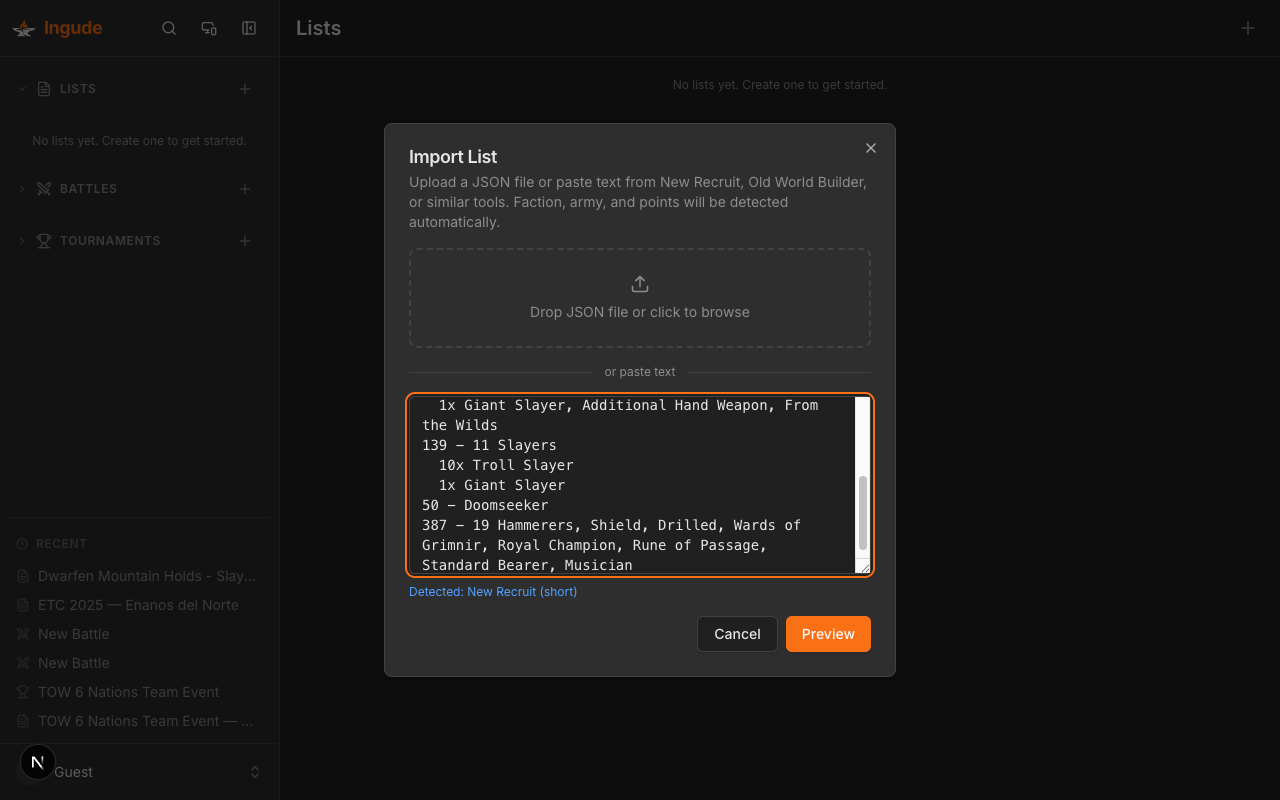Click the upload icon in the drop zone
Screen dimensions: 1280x800
click(x=639, y=283)
